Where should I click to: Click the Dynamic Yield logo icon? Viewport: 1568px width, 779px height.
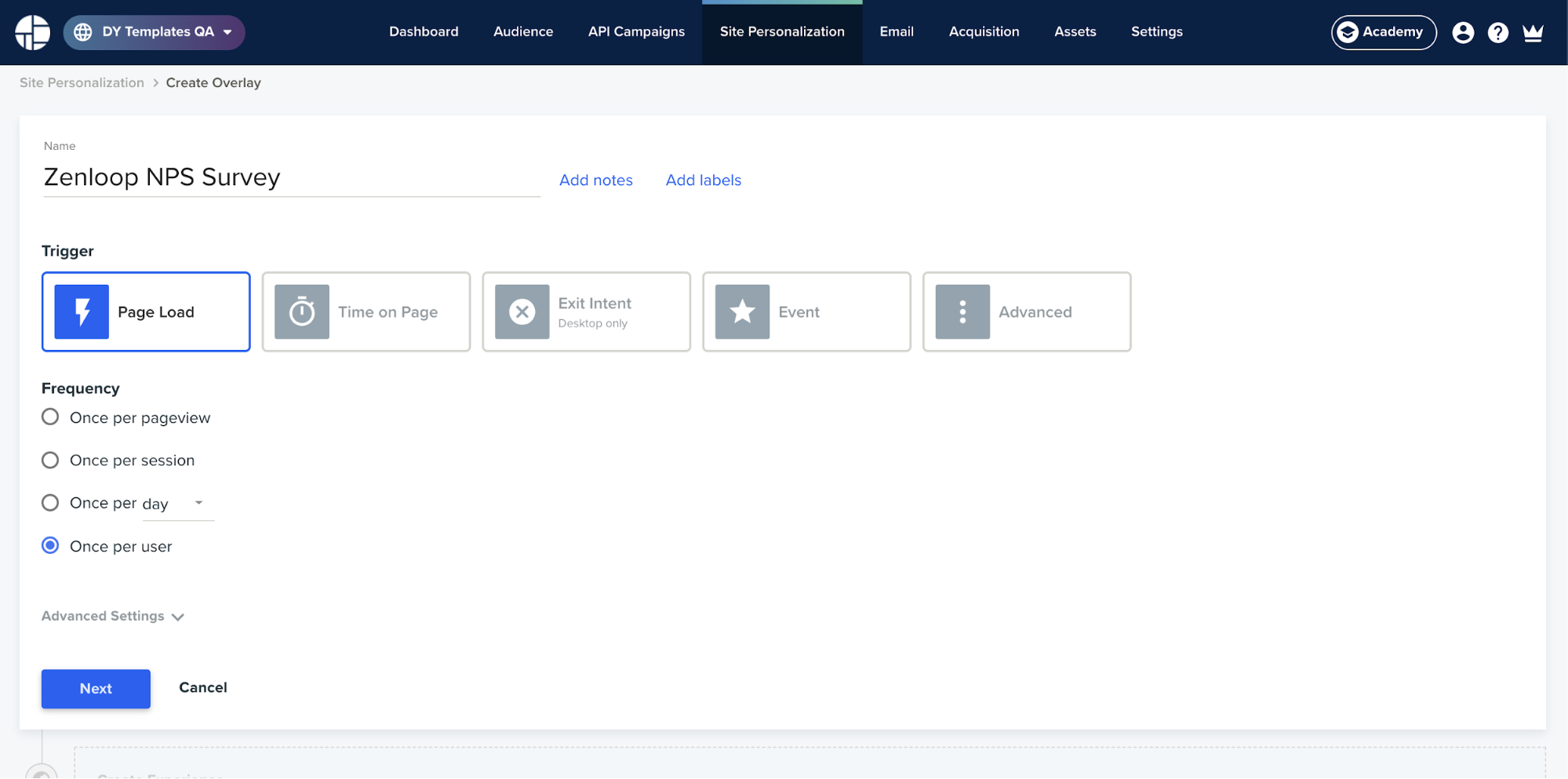(33, 32)
